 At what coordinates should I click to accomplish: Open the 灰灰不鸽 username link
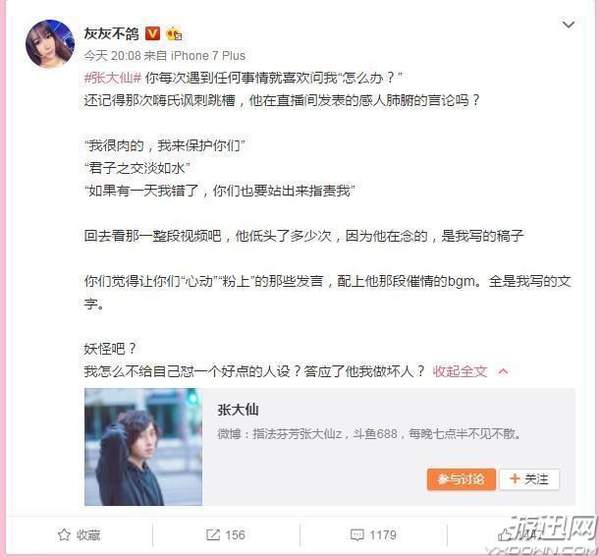111,34
